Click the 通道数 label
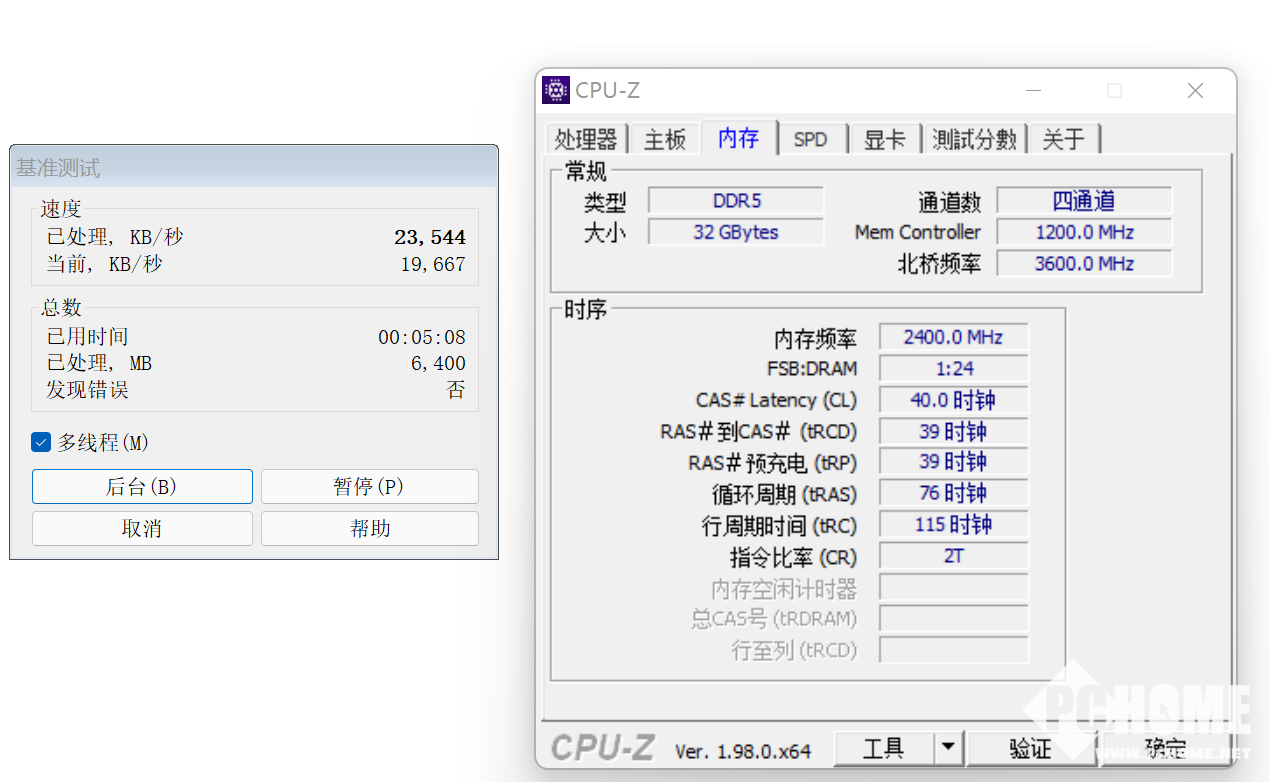 click(950, 202)
